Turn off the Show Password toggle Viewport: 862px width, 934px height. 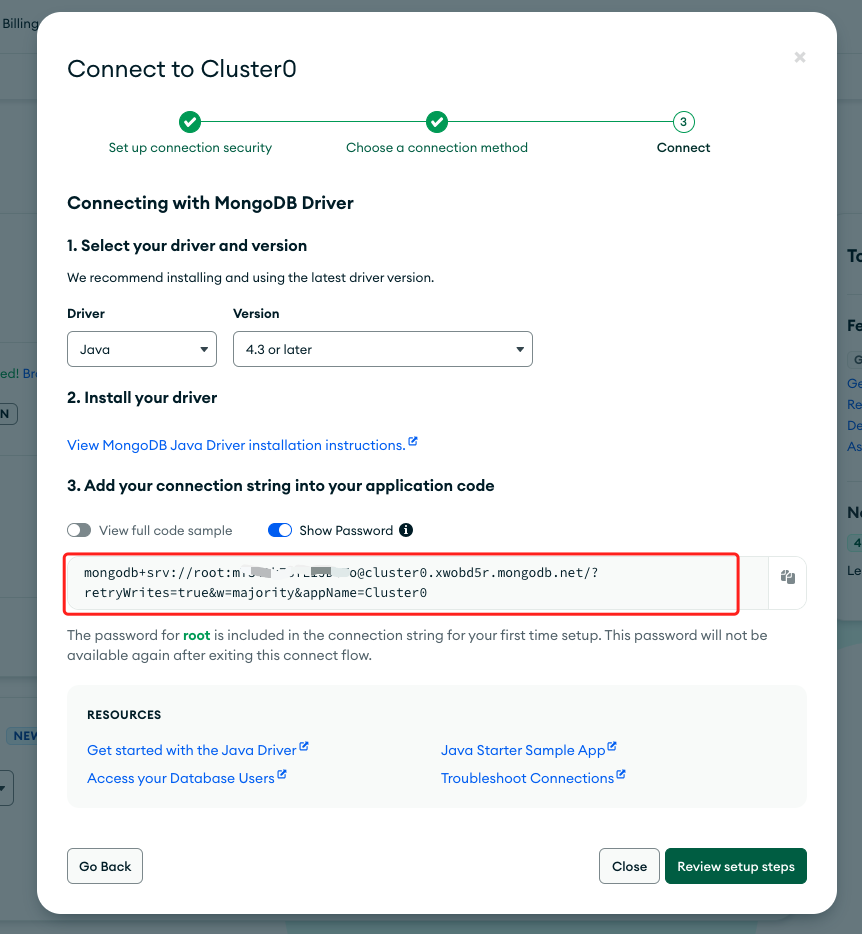(x=280, y=530)
